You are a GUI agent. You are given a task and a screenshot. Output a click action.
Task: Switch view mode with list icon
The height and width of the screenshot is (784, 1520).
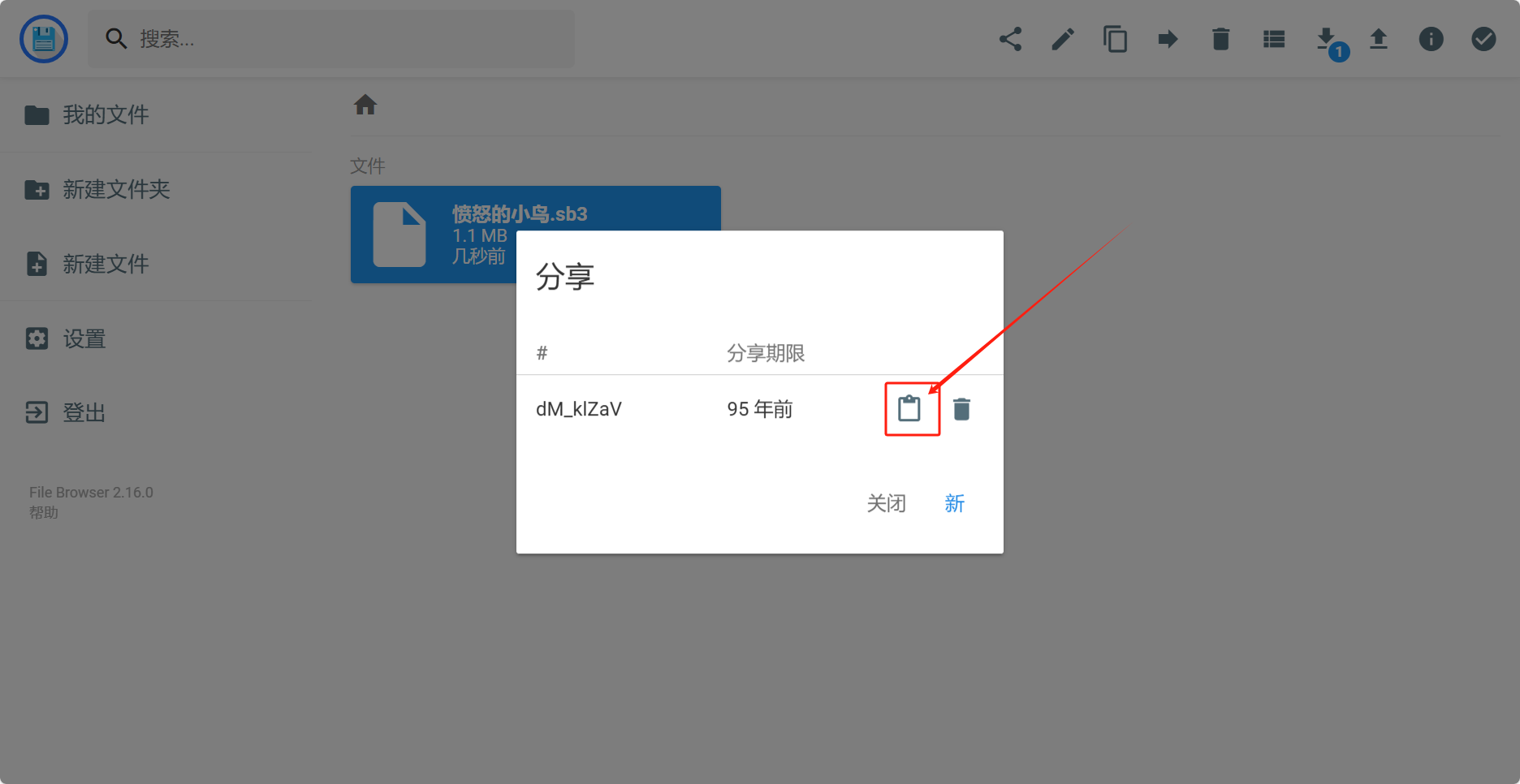[x=1274, y=39]
